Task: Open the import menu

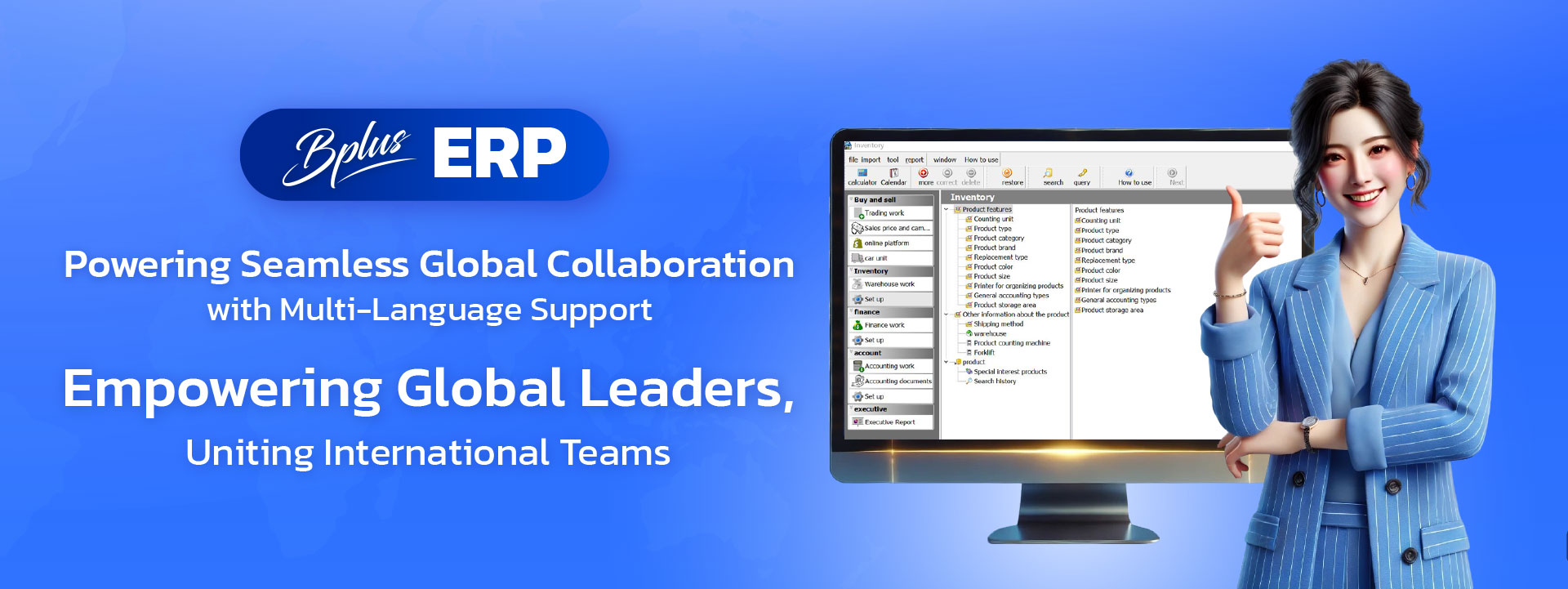Action: pos(871,160)
